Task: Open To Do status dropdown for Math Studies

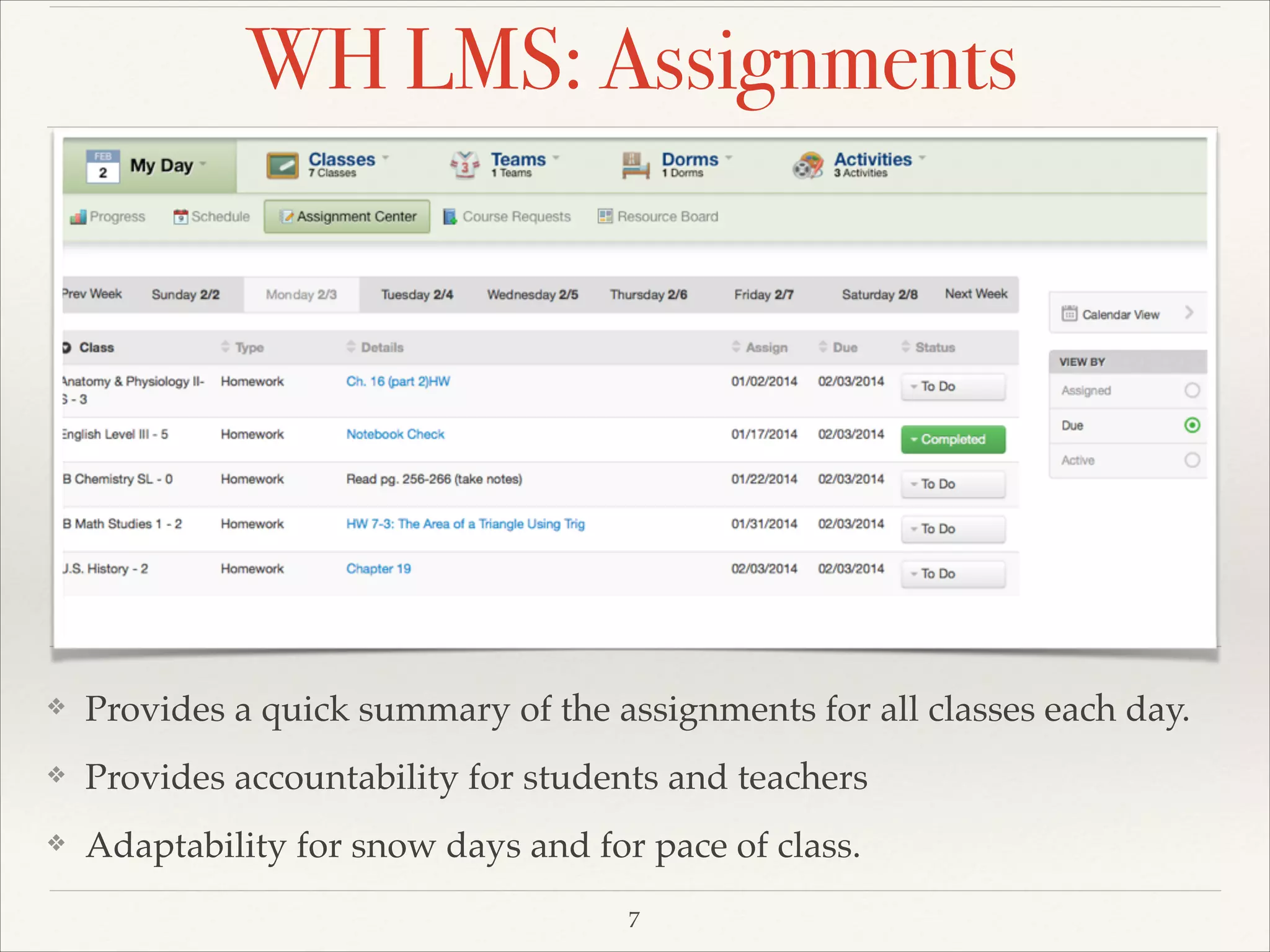Action: [x=953, y=529]
